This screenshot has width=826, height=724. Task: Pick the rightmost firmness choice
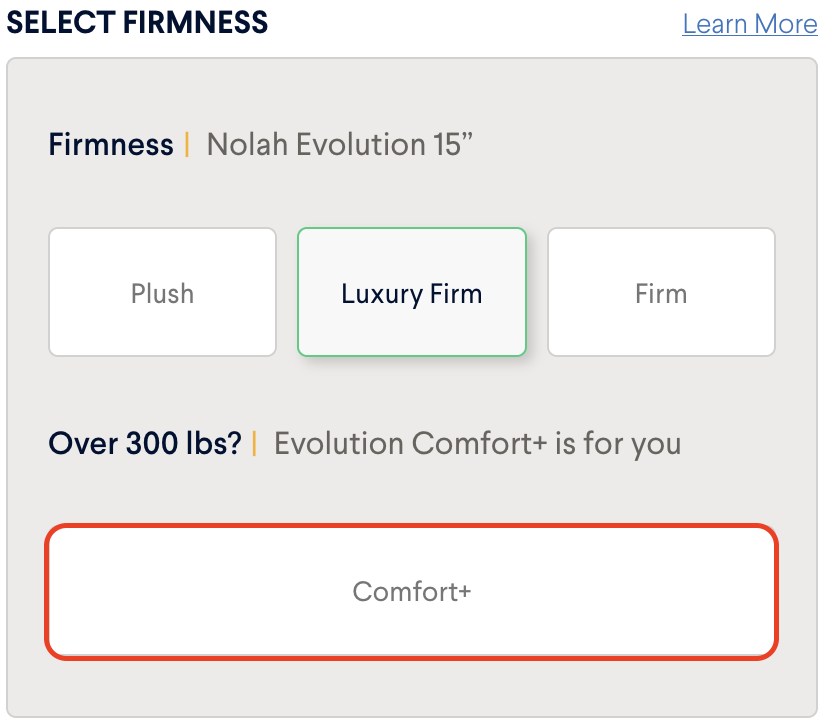(x=661, y=292)
